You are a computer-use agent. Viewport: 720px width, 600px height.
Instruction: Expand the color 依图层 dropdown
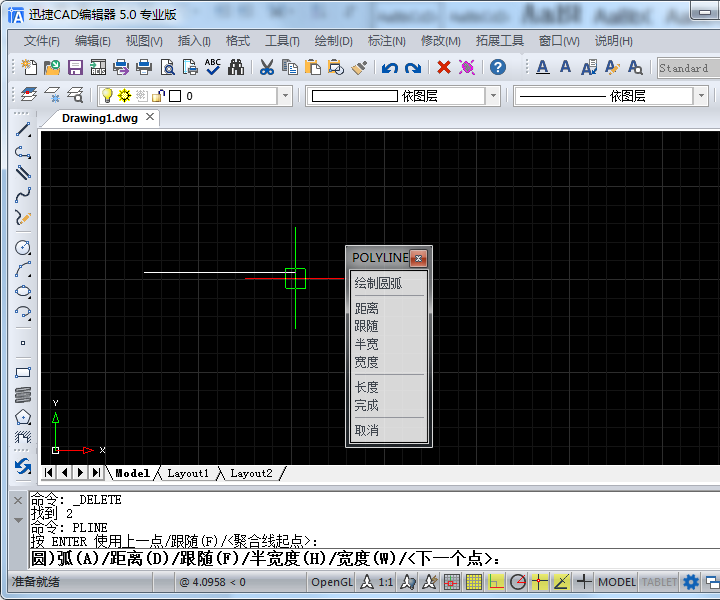click(494, 95)
